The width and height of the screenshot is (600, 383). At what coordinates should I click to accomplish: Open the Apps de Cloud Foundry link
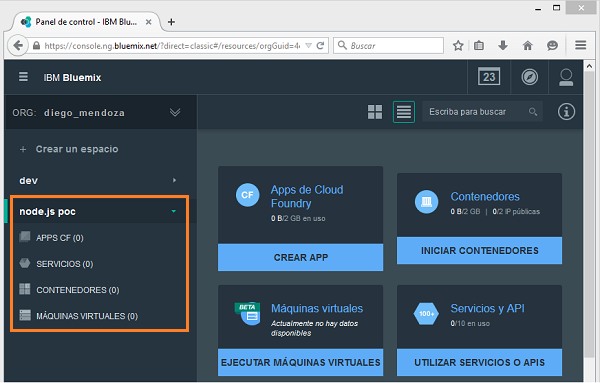[307, 196]
